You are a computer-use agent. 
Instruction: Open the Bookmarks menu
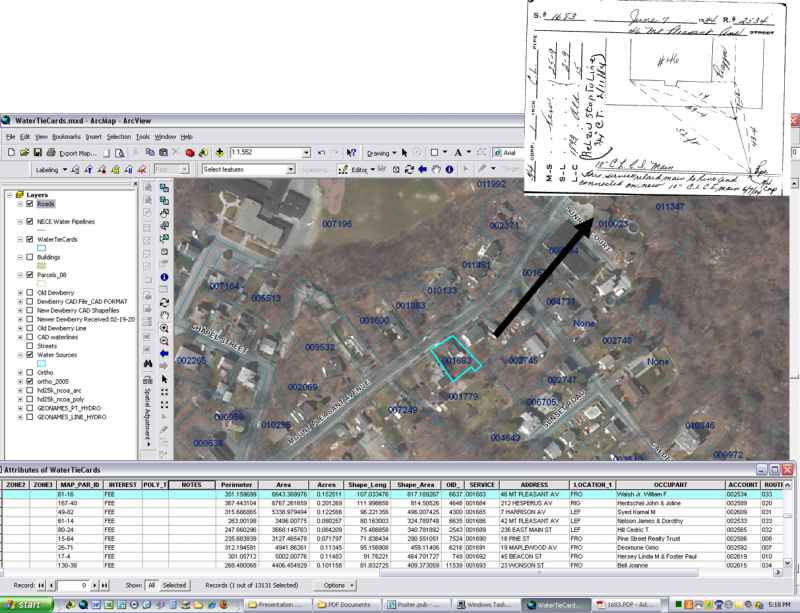[65, 136]
